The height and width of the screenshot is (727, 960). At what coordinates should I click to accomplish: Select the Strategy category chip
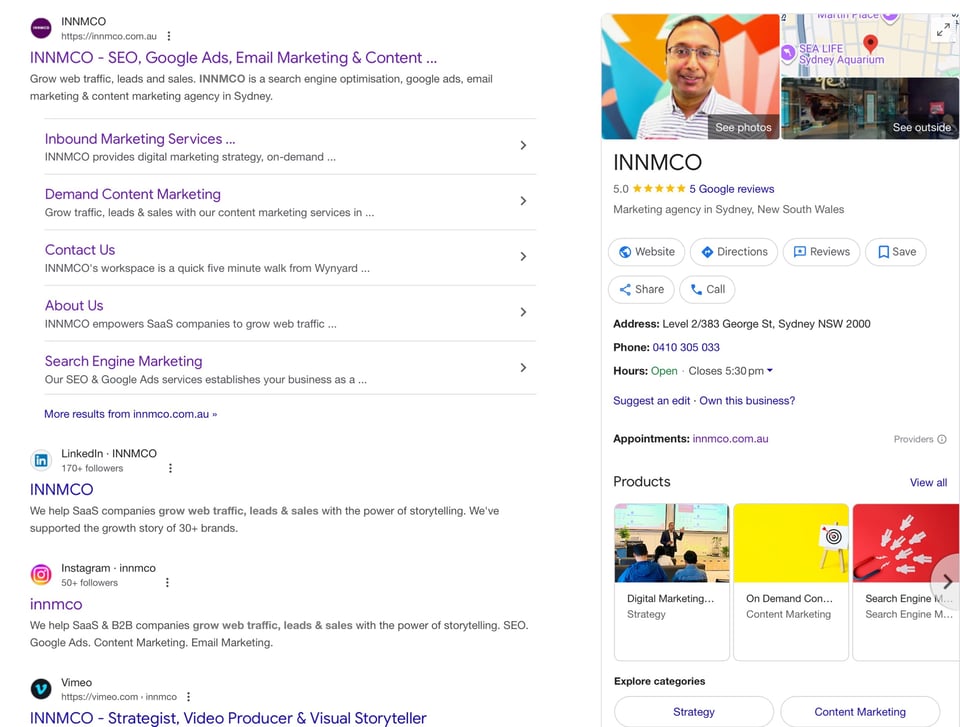pos(694,712)
